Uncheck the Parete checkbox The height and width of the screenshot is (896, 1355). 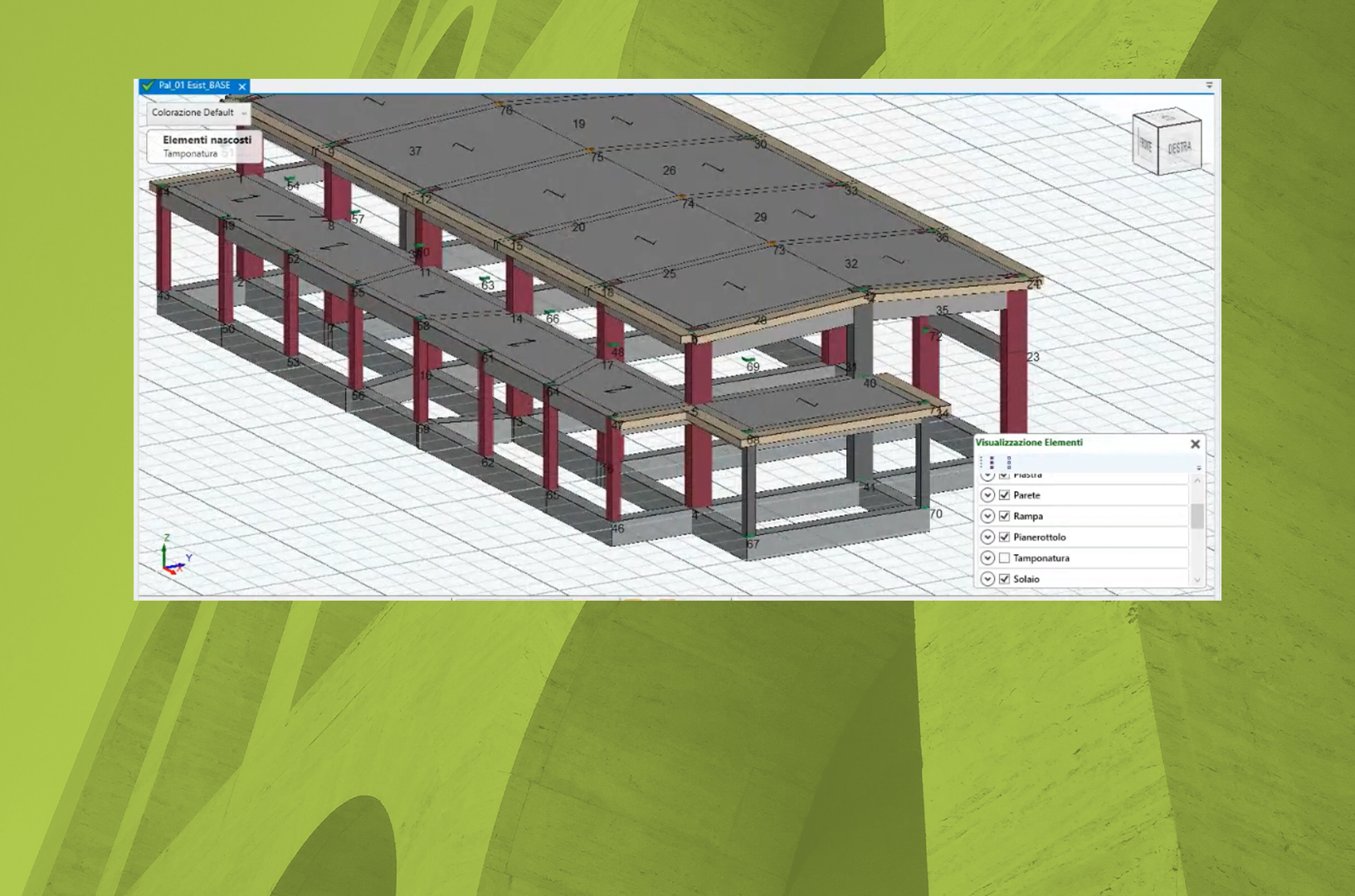(x=1004, y=495)
